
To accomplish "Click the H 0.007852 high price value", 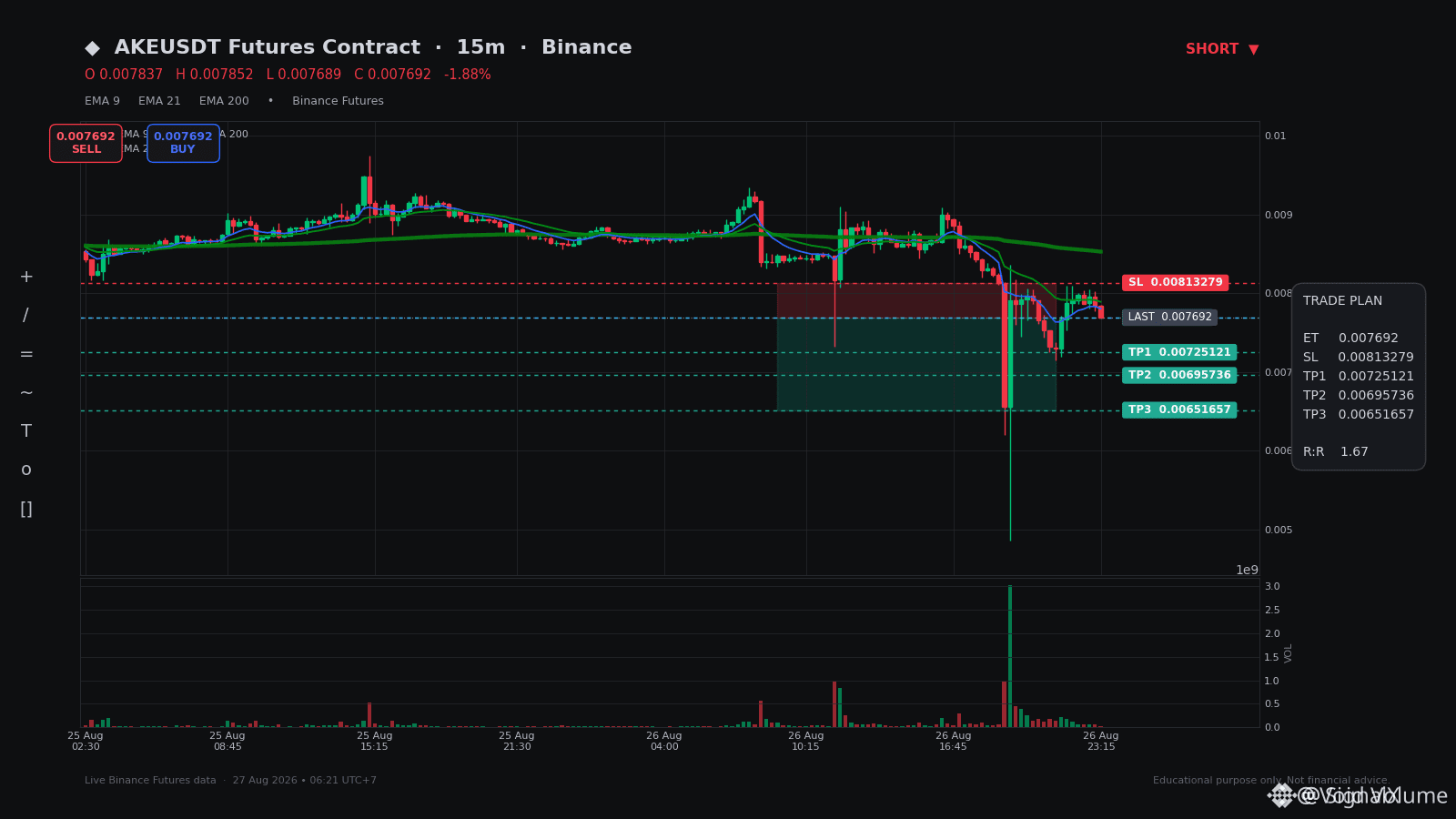I will point(215,75).
